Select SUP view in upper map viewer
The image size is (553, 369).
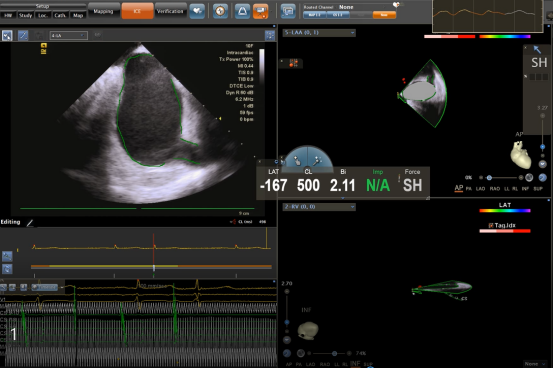(x=538, y=189)
